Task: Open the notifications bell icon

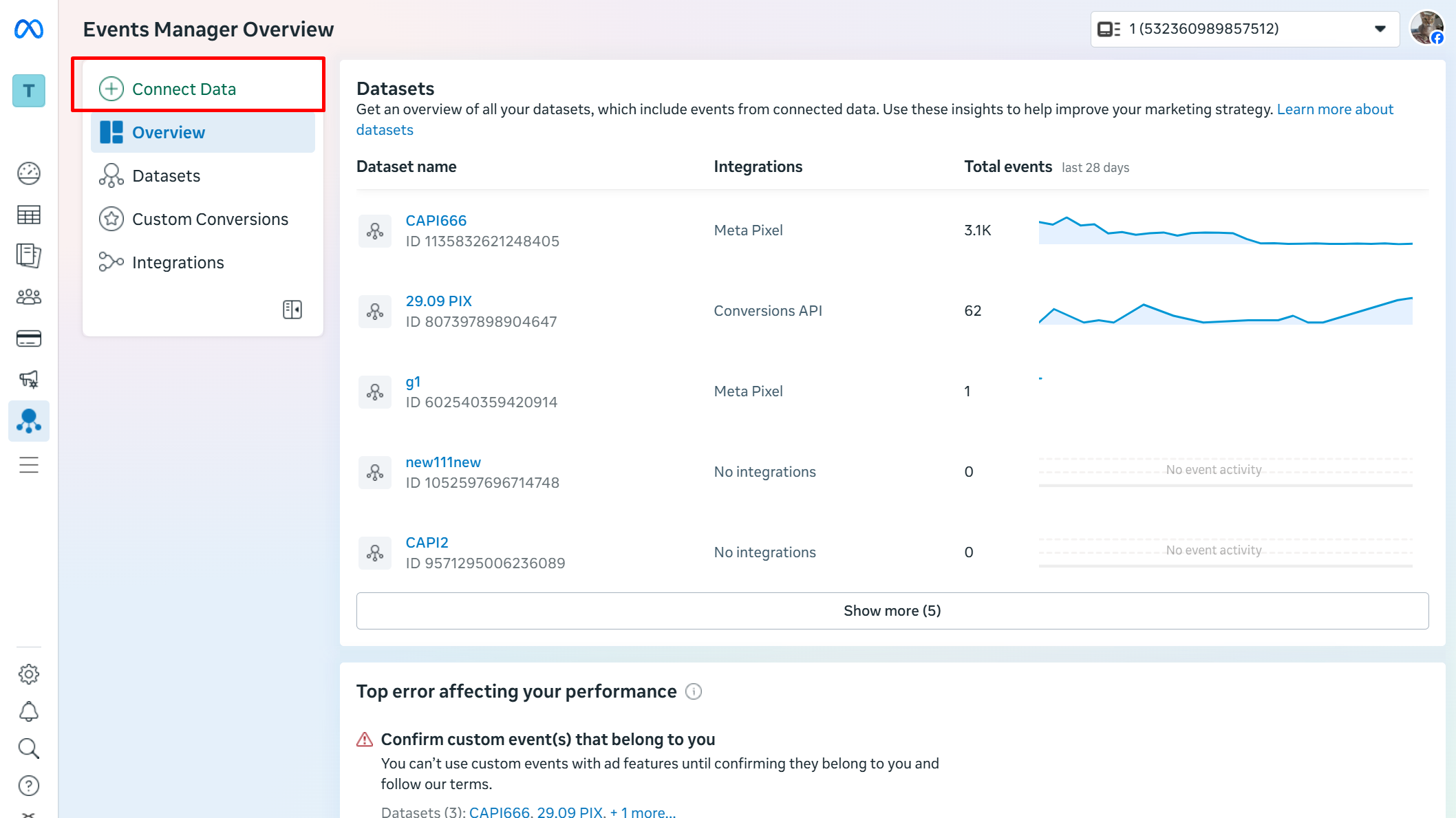Action: pyautogui.click(x=29, y=711)
